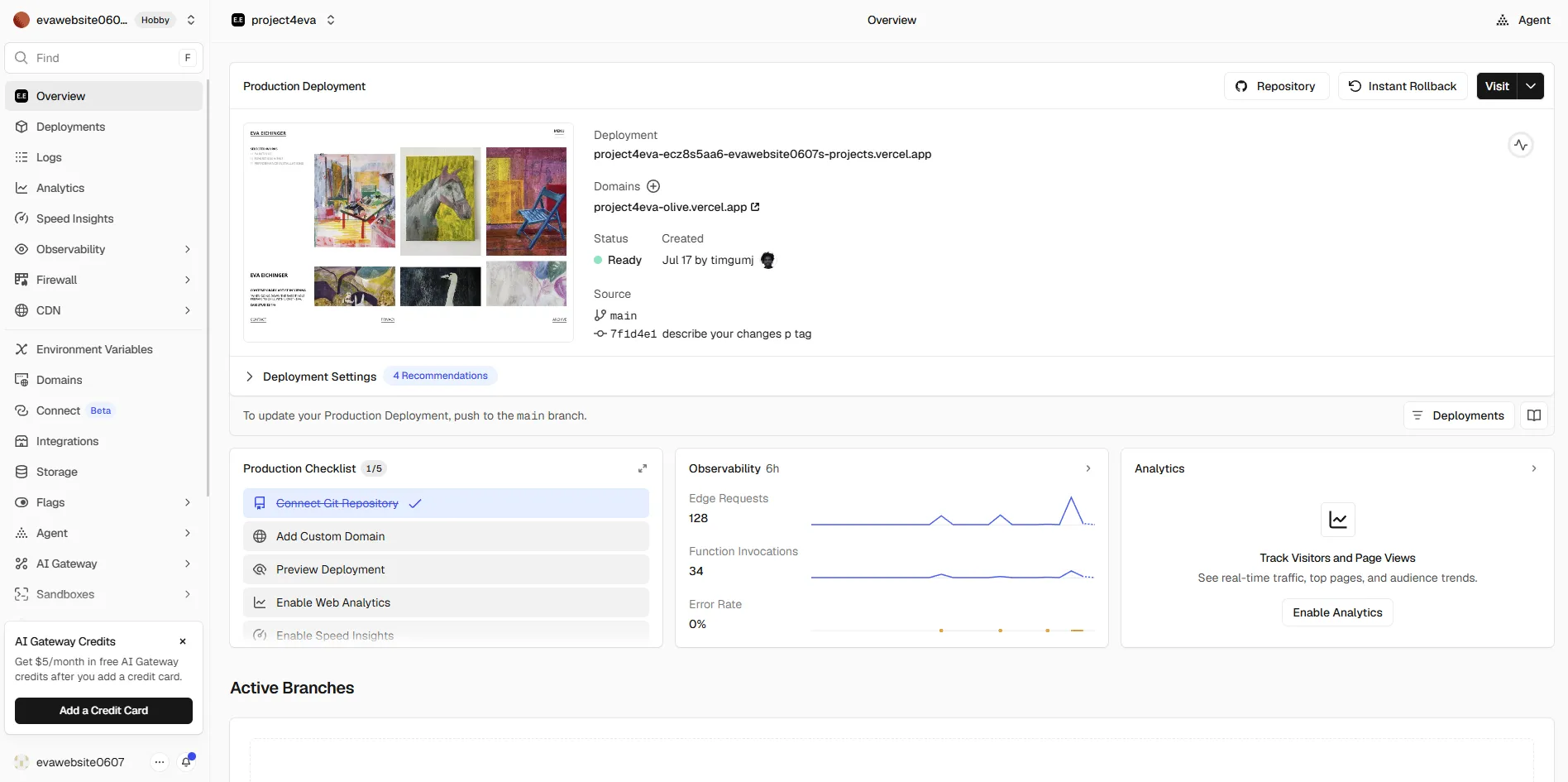This screenshot has height=782, width=1568.
Task: Click Instant Rollback button
Action: 1403,86
